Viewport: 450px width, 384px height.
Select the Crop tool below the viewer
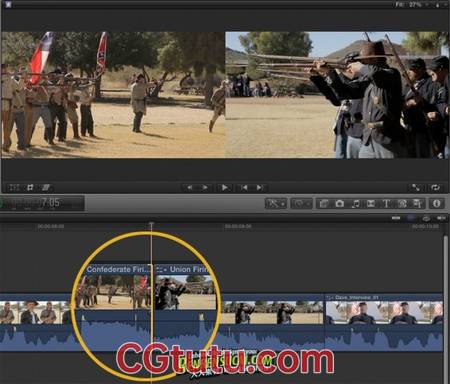[30, 188]
